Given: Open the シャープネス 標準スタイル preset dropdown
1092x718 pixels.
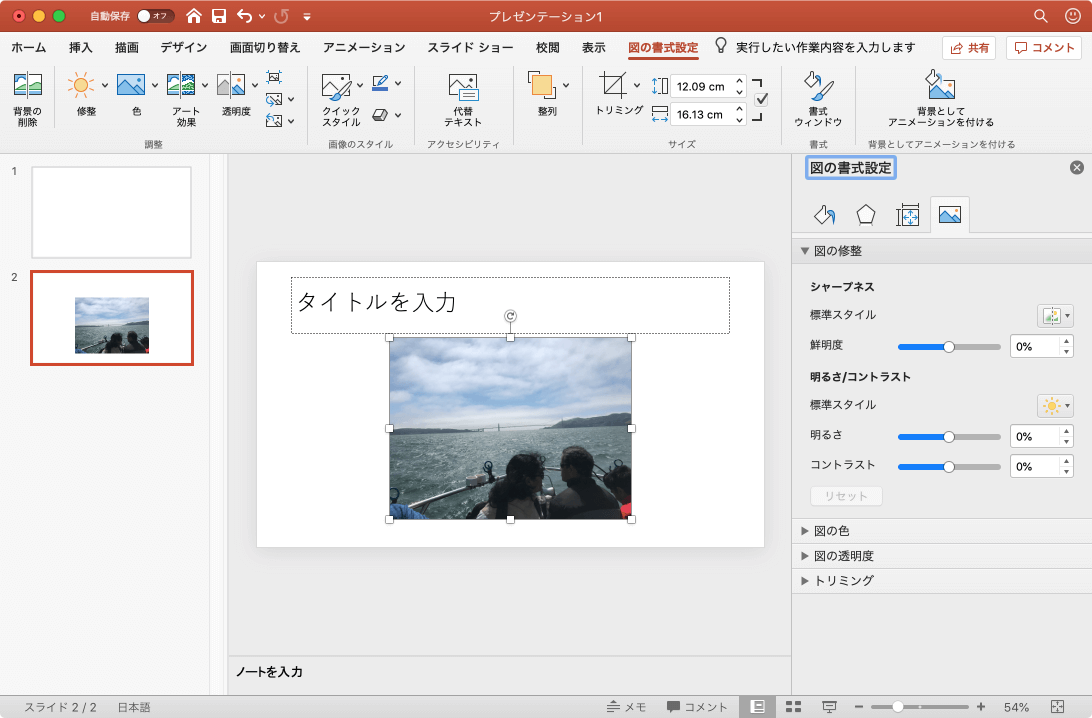Looking at the screenshot, I should [1055, 316].
